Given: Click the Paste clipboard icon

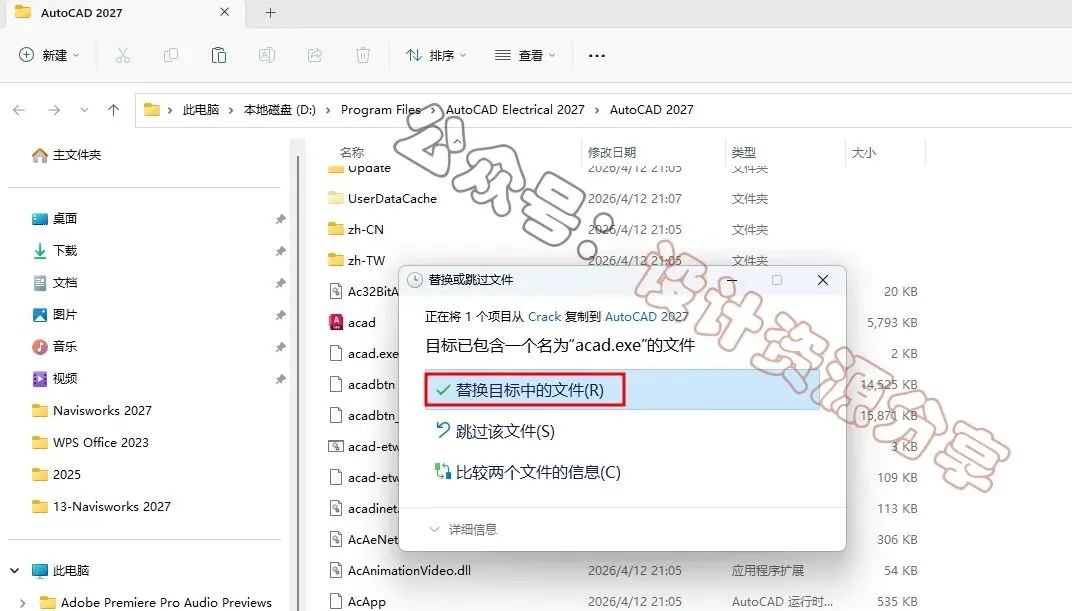Looking at the screenshot, I should coord(219,55).
